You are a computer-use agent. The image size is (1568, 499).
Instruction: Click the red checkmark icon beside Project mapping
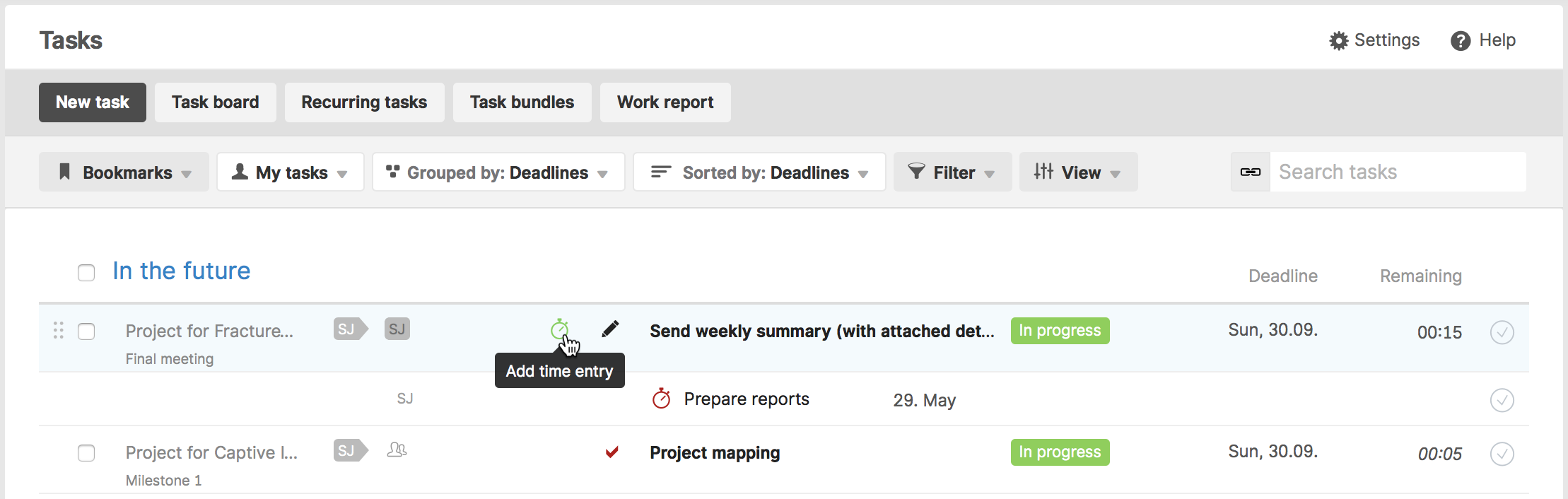612,452
